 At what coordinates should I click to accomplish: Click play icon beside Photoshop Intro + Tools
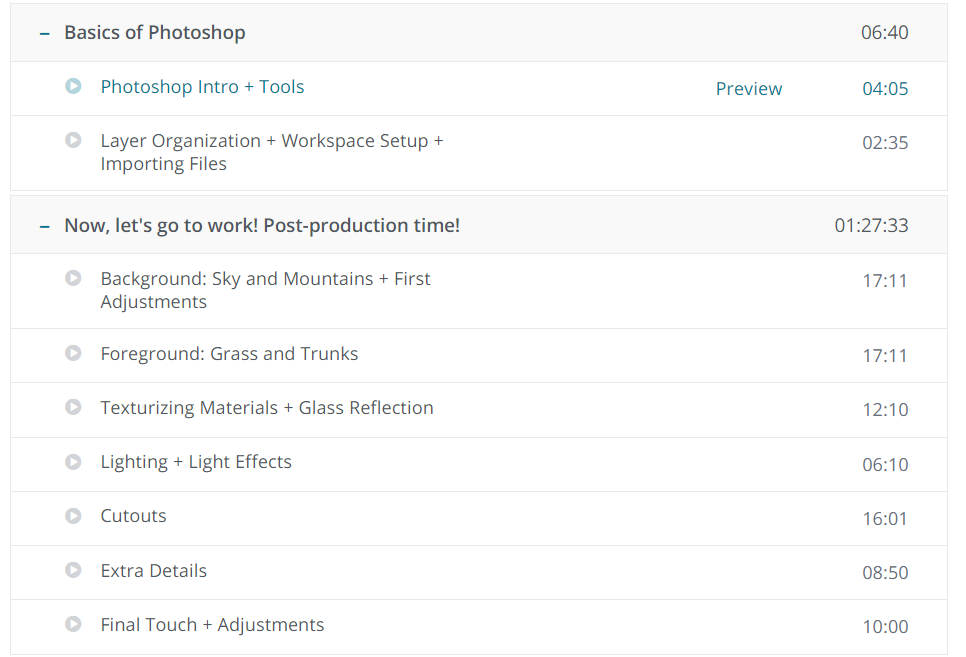point(73,87)
